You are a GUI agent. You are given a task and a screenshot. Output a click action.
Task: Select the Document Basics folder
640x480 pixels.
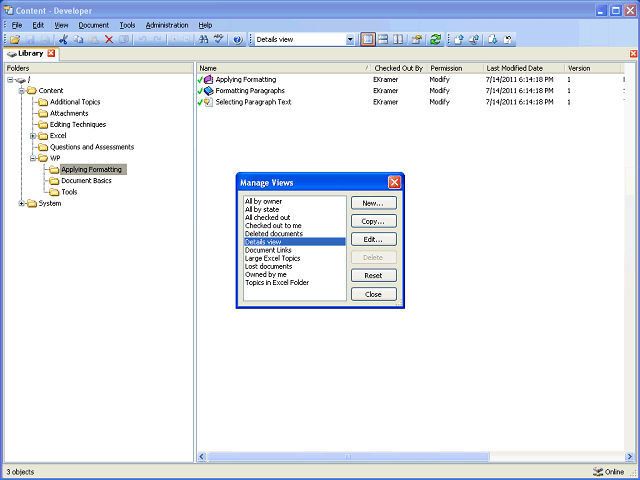click(87, 181)
